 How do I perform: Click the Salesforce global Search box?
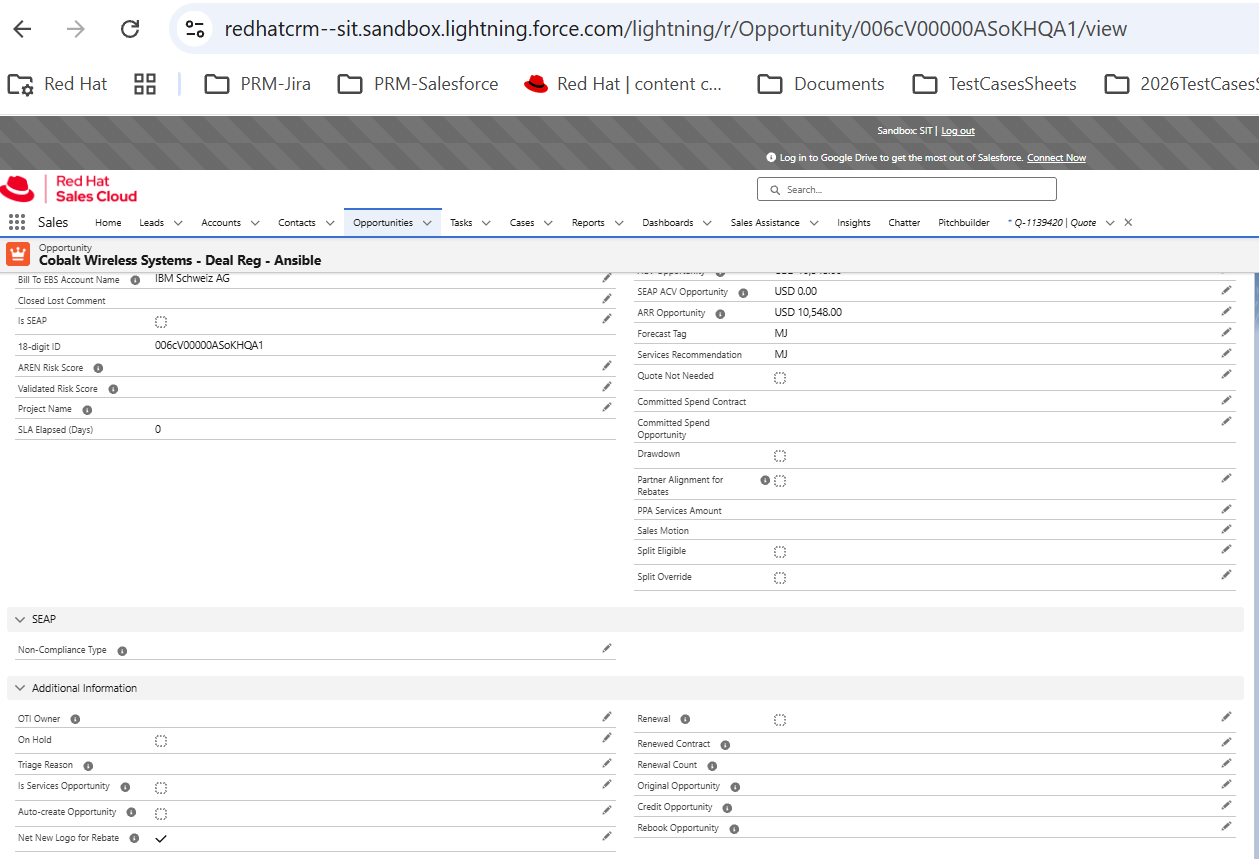coord(907,189)
